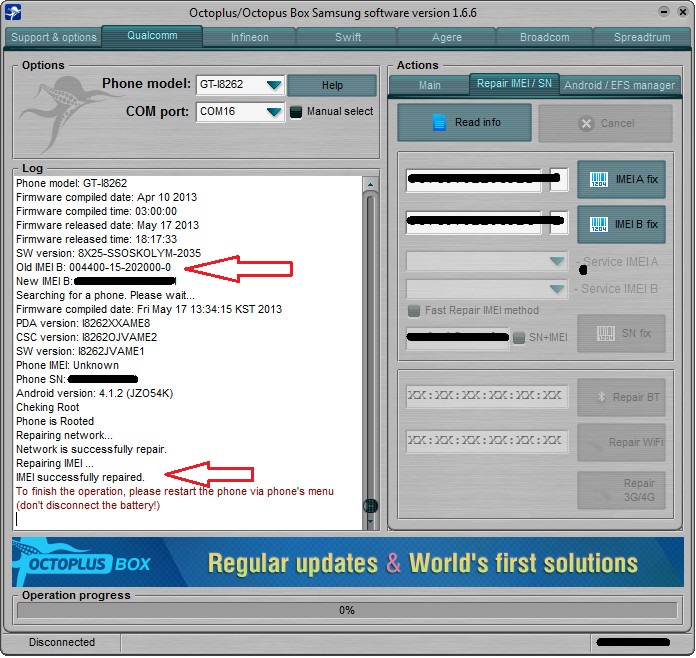Viewport: 696px width, 658px height.
Task: Click the WiFi MAC address field
Action: point(486,441)
